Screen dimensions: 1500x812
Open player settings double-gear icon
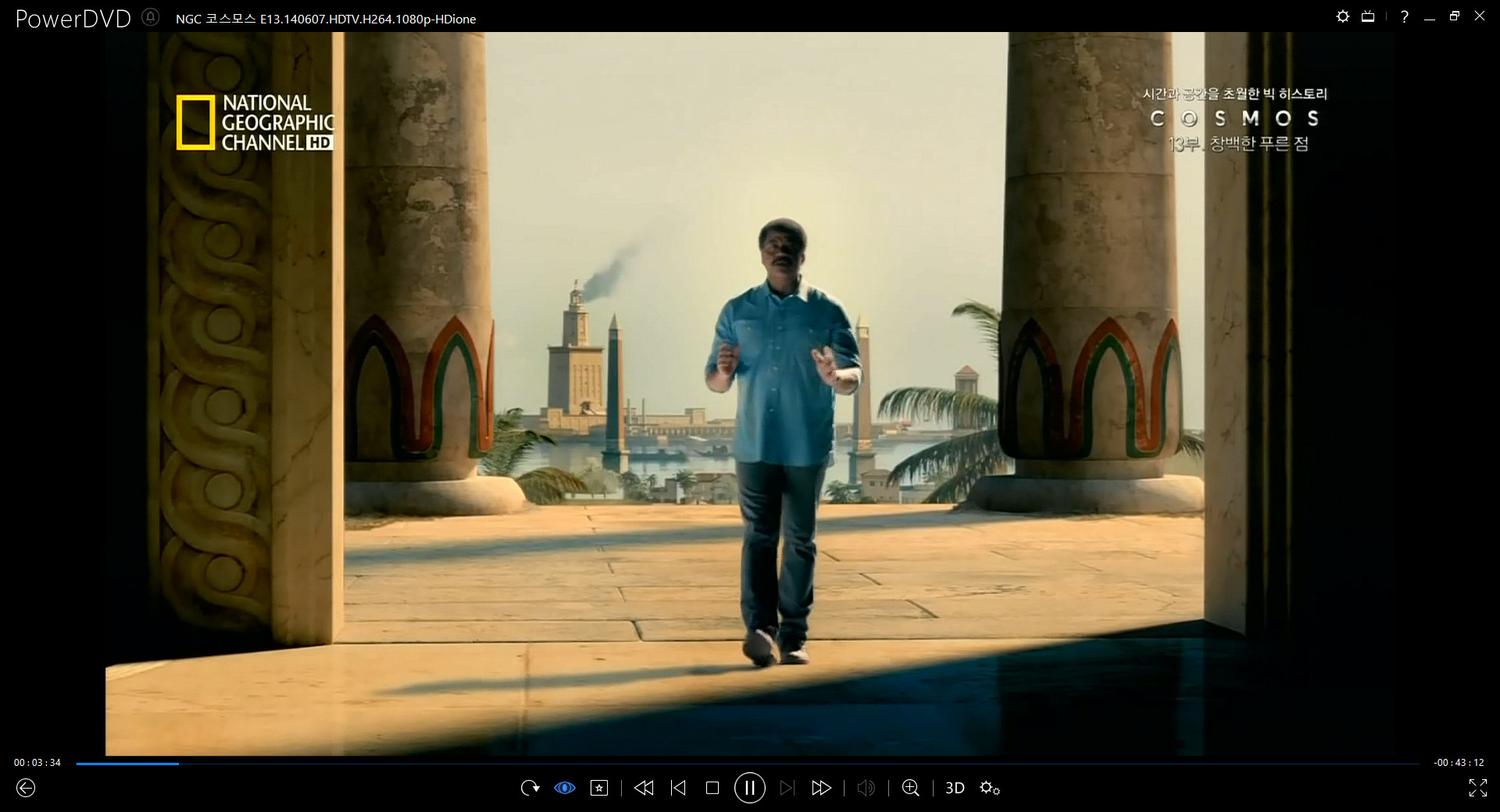[x=990, y=788]
